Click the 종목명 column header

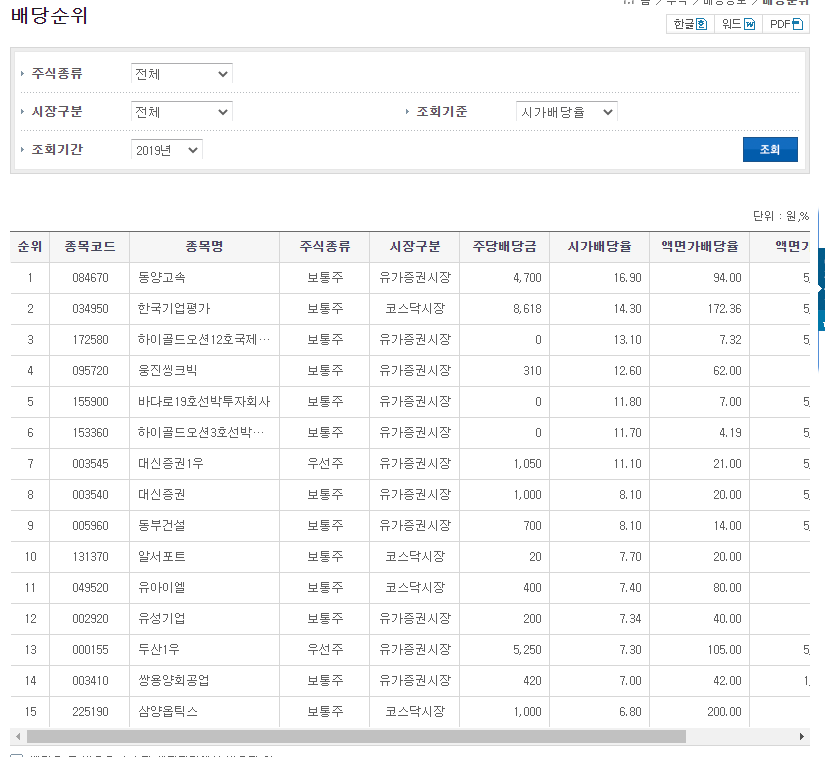click(x=205, y=247)
